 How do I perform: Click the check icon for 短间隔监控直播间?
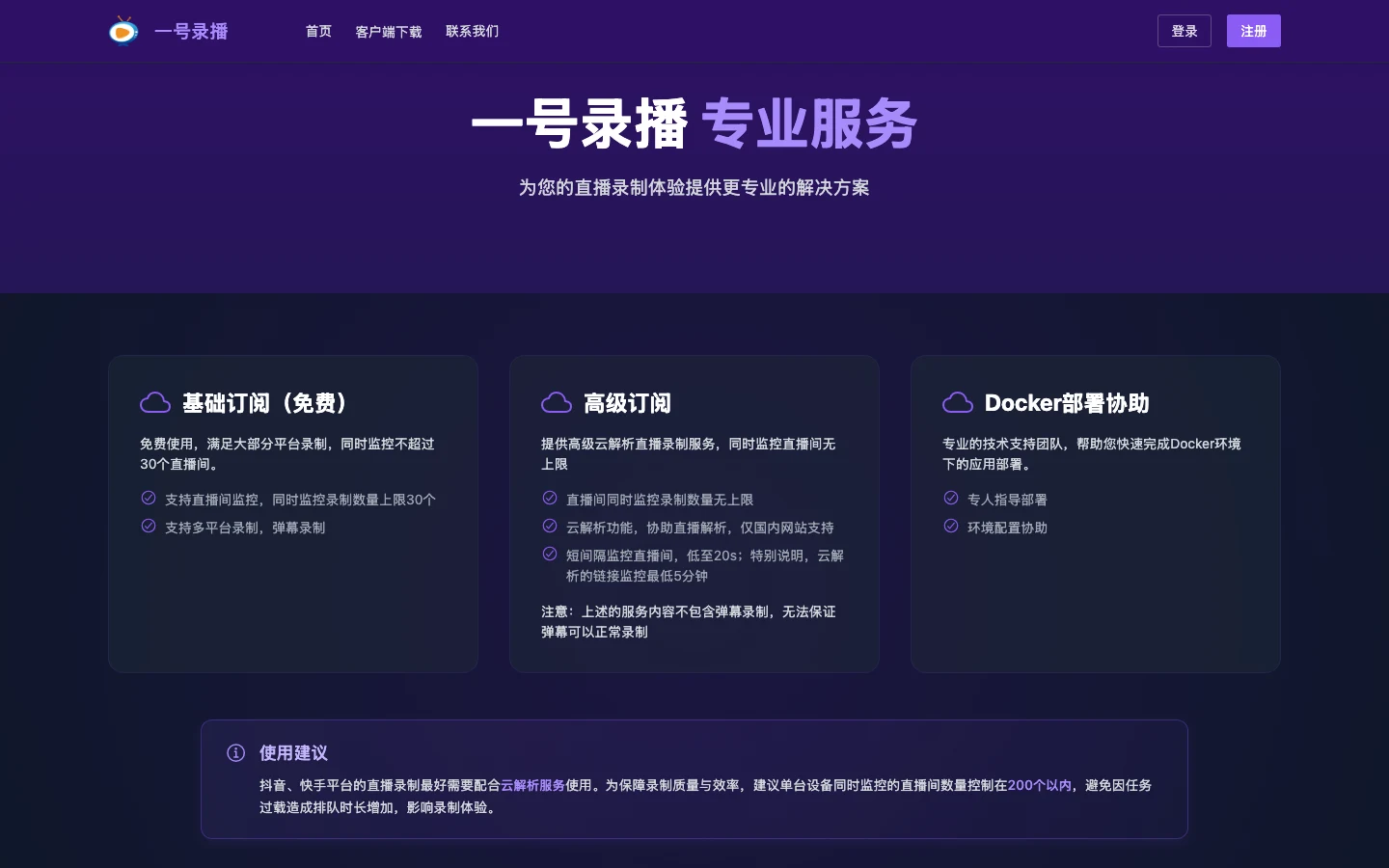click(550, 554)
